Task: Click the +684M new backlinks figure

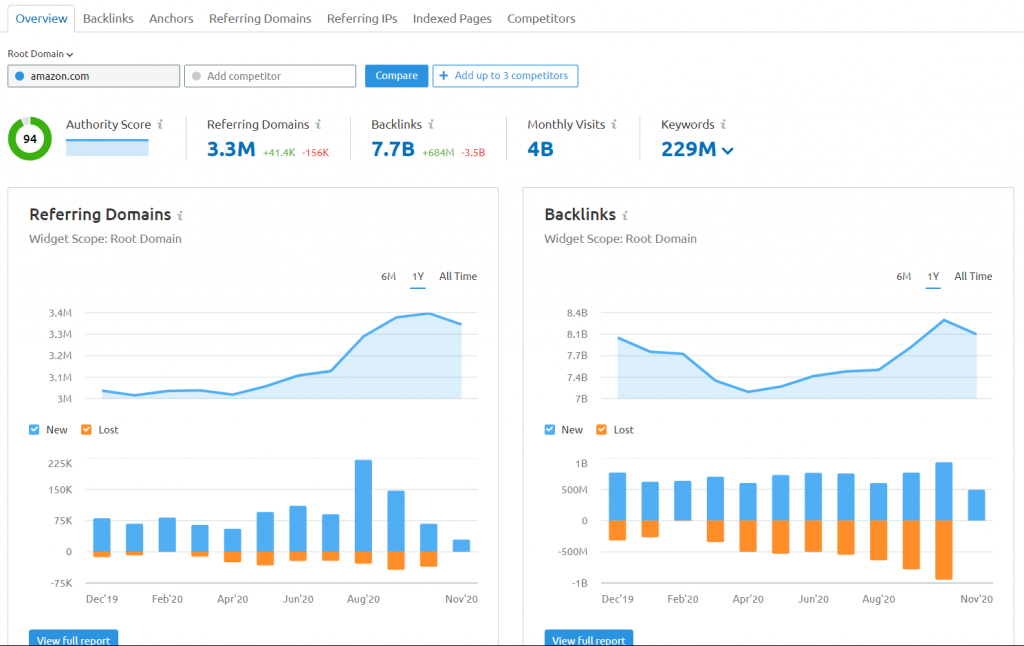Action: [x=438, y=153]
